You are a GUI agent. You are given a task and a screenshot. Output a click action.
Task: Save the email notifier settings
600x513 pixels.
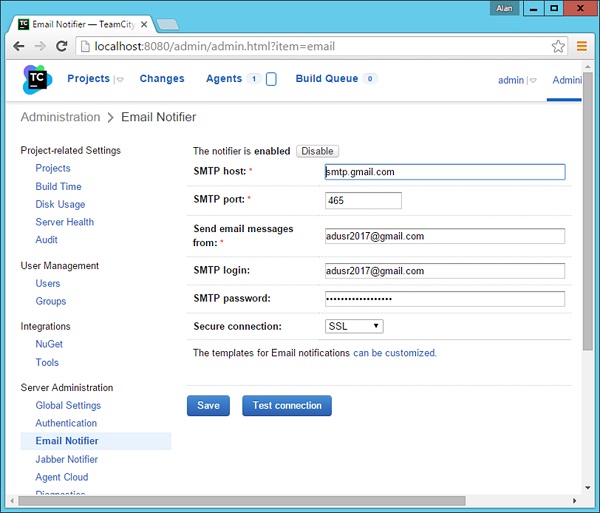coord(208,406)
